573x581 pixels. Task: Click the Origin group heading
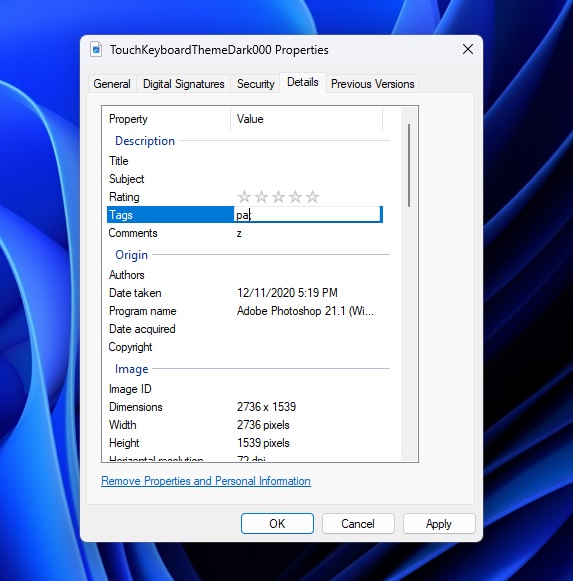coord(132,255)
